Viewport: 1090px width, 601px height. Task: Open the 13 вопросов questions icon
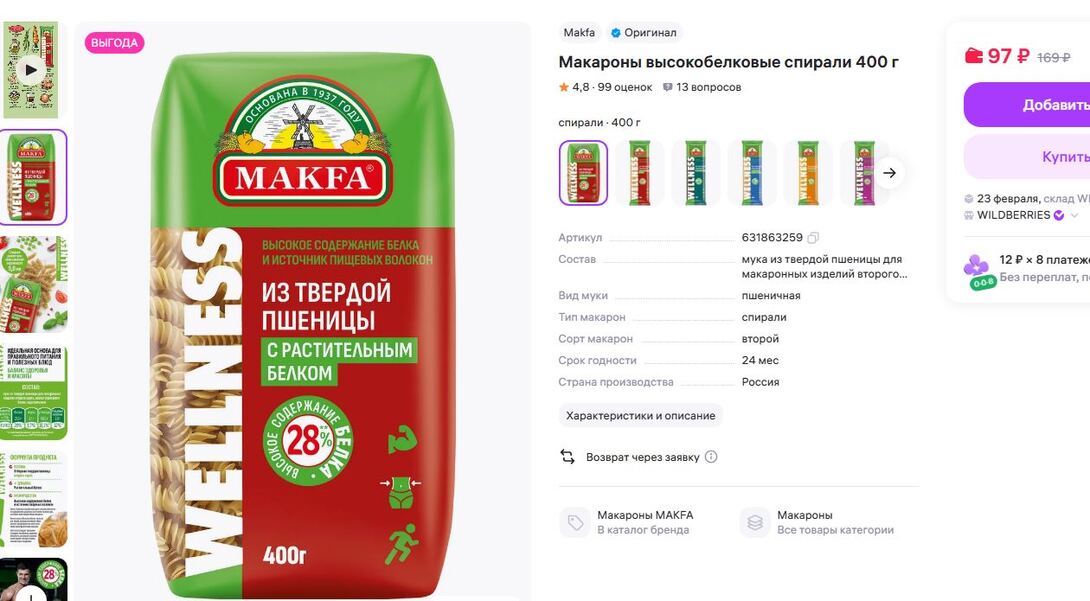click(667, 88)
